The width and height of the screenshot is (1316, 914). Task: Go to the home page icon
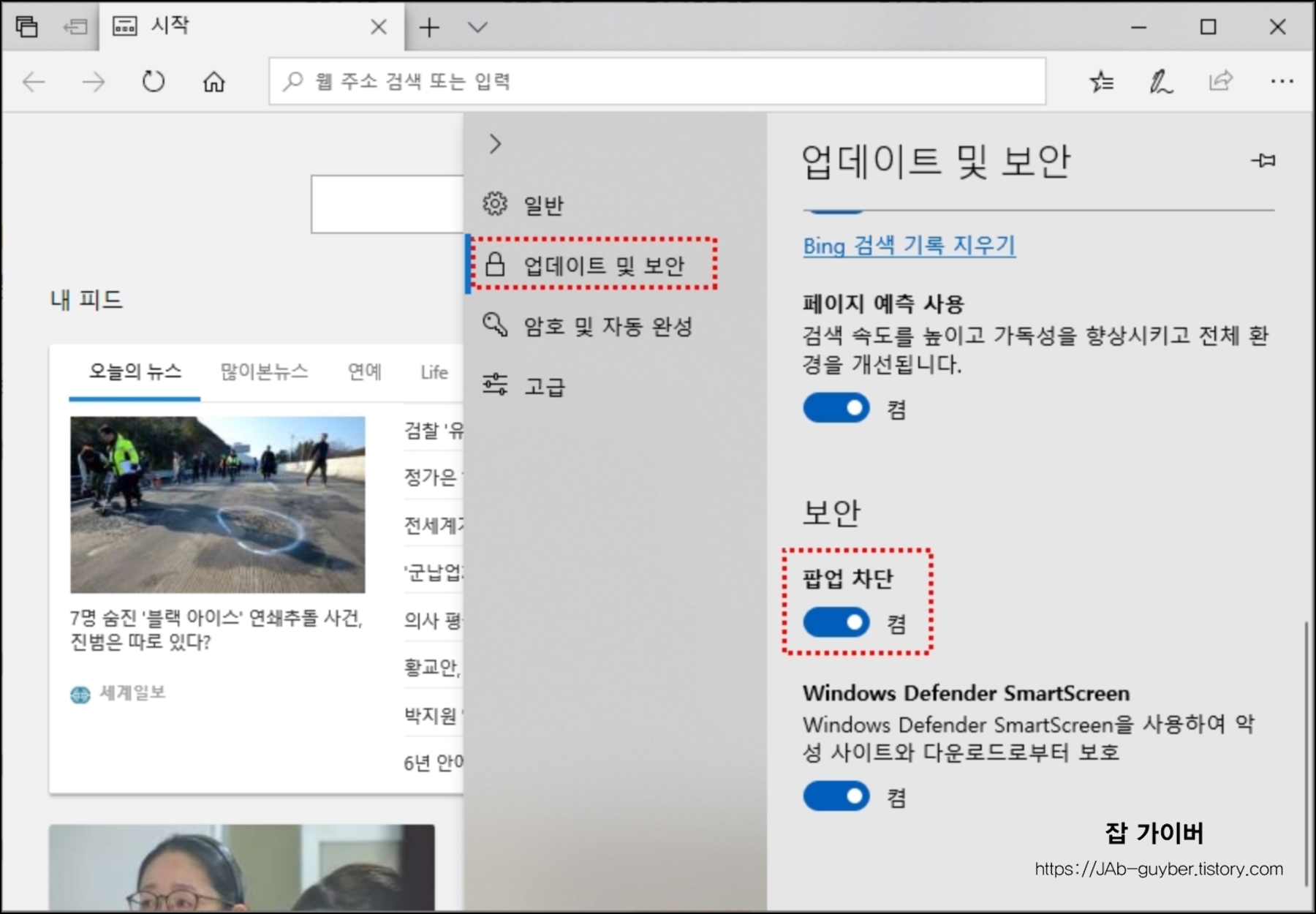213,81
